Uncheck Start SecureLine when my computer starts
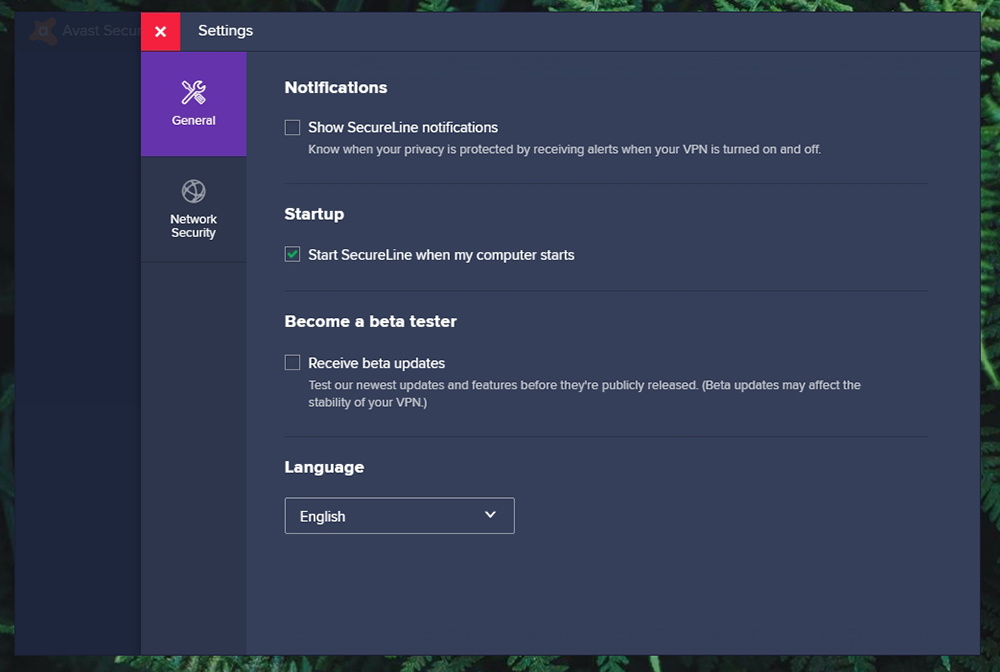Screen dimensions: 1000x672 click(x=292, y=254)
